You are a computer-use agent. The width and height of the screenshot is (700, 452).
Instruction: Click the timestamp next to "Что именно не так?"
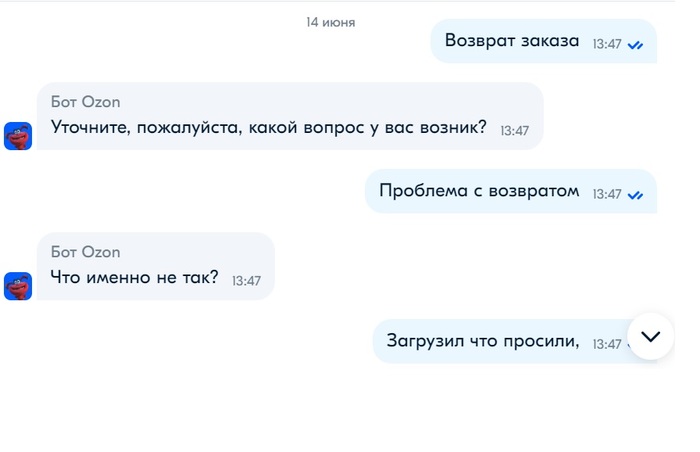246,281
